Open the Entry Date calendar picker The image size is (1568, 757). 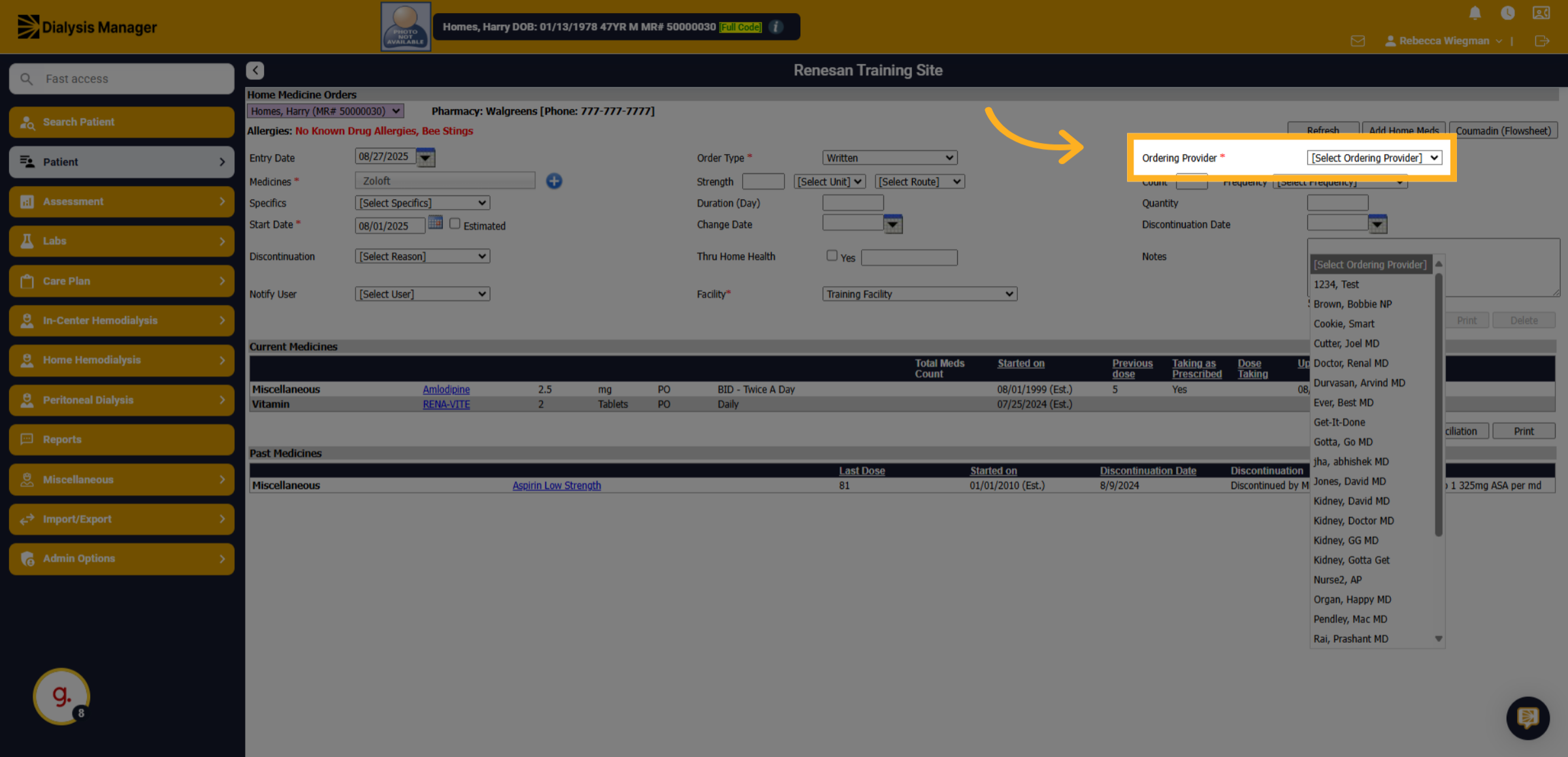(425, 157)
